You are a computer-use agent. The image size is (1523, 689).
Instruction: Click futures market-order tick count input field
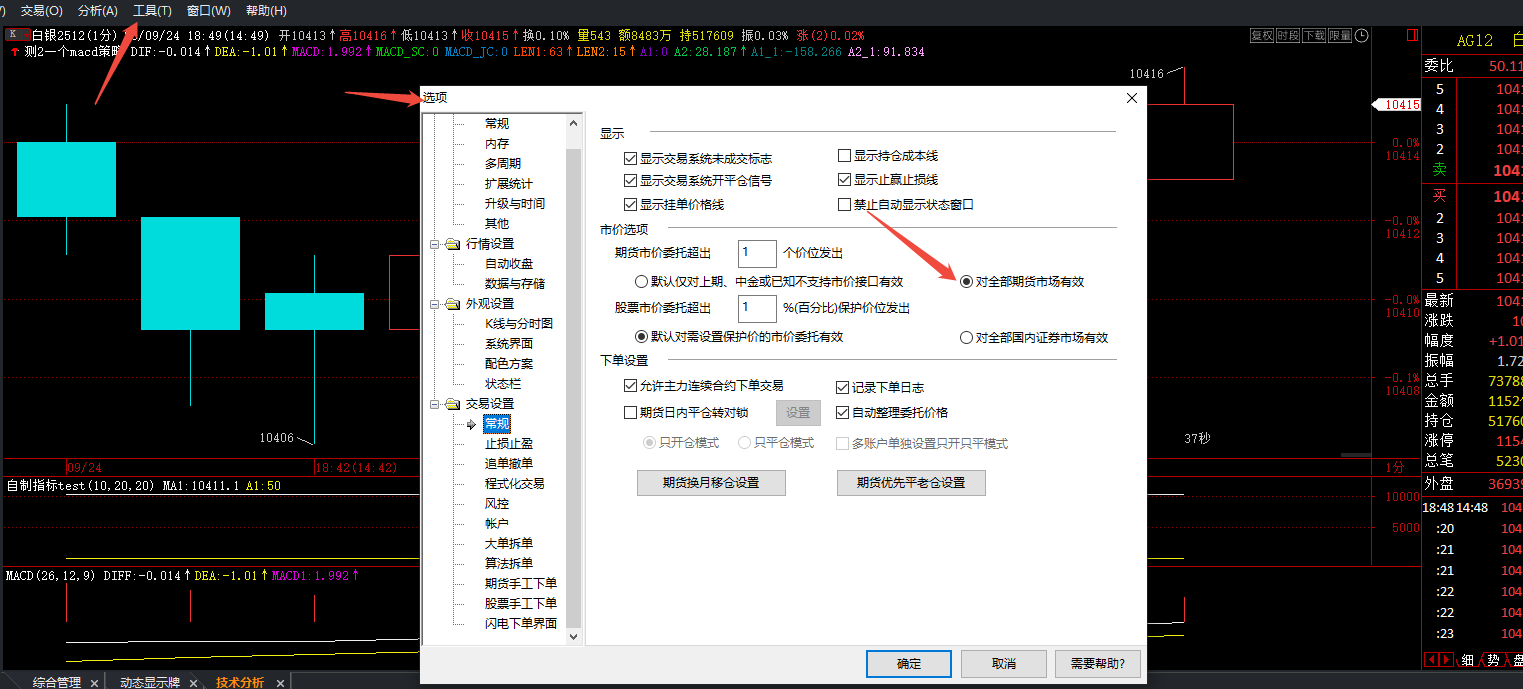(757, 253)
